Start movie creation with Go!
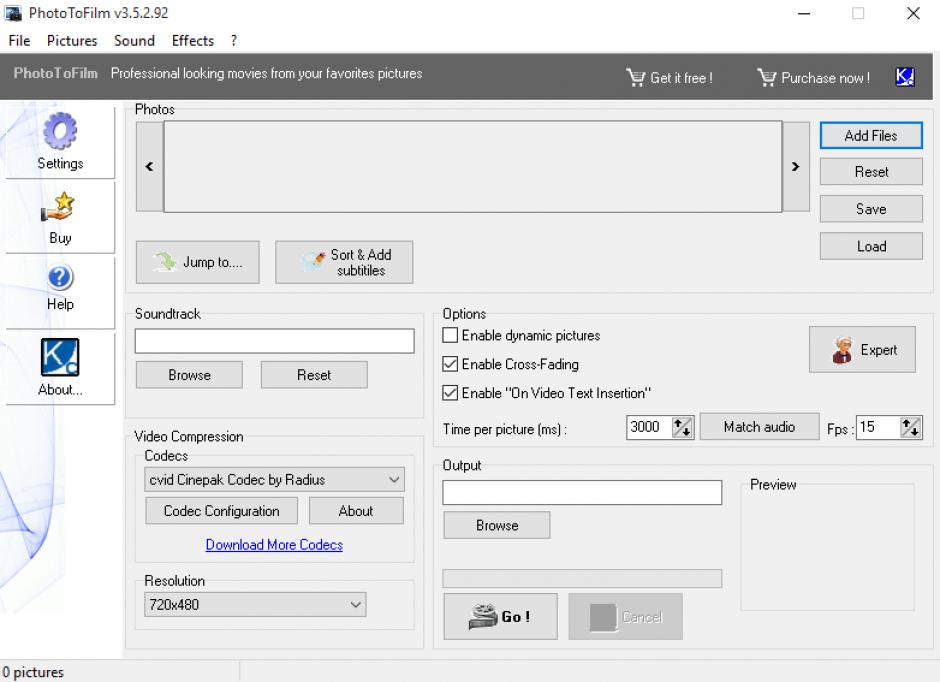 (501, 616)
